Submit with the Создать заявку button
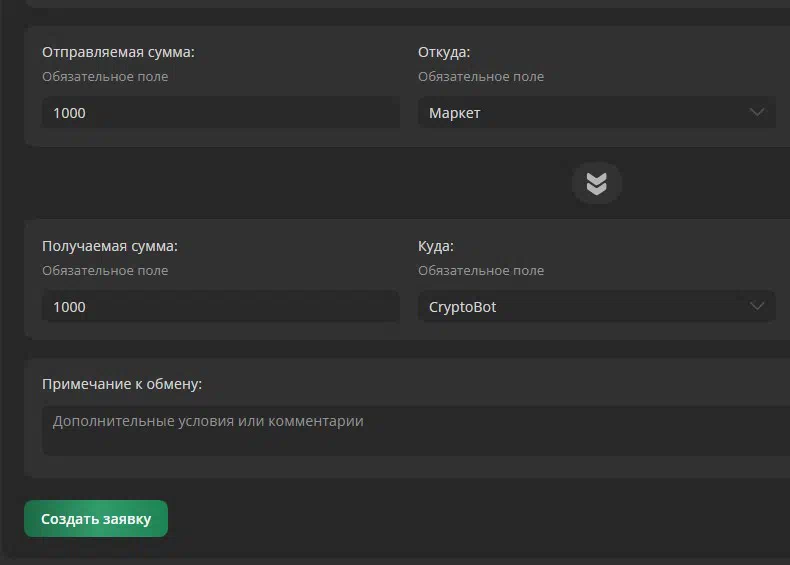 tap(96, 519)
